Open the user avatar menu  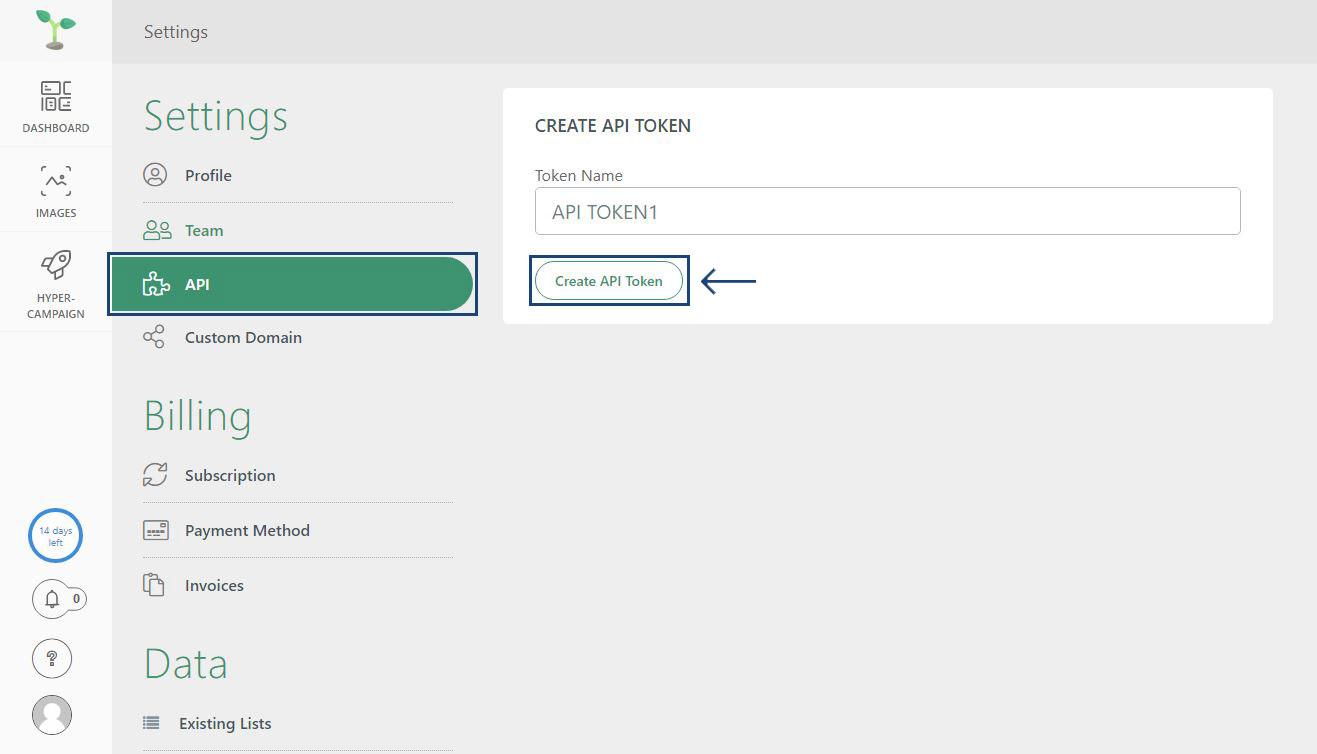[x=52, y=715]
